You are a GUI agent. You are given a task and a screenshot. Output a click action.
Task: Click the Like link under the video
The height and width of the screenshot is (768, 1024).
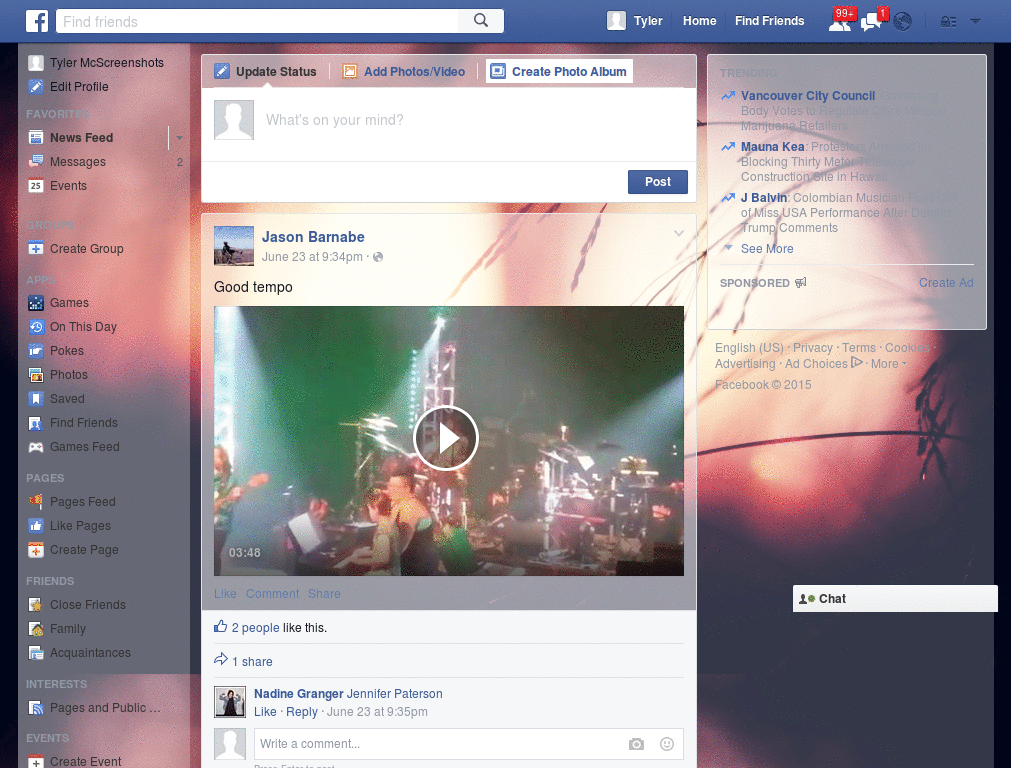(x=225, y=594)
